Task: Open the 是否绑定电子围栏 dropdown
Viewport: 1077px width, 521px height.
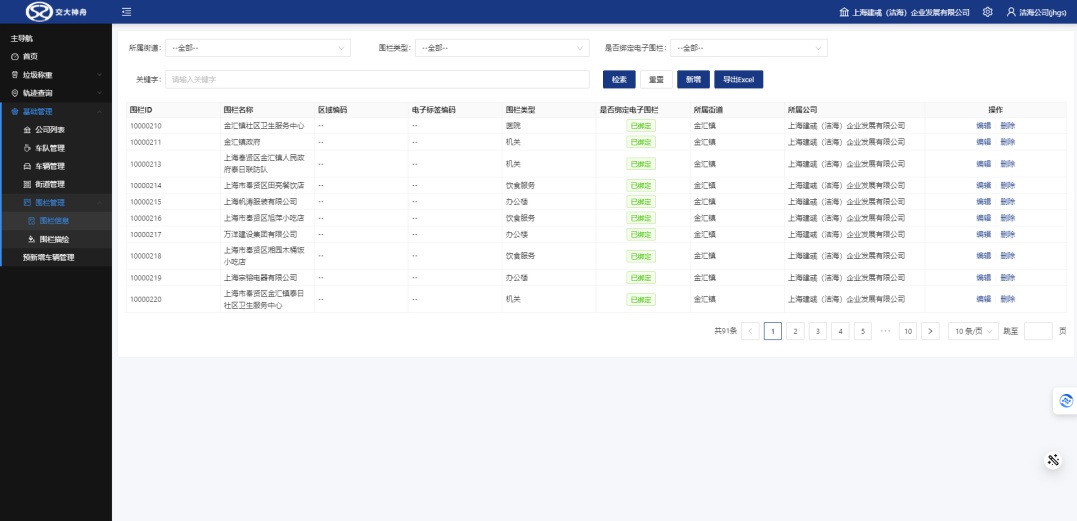Action: [x=748, y=48]
